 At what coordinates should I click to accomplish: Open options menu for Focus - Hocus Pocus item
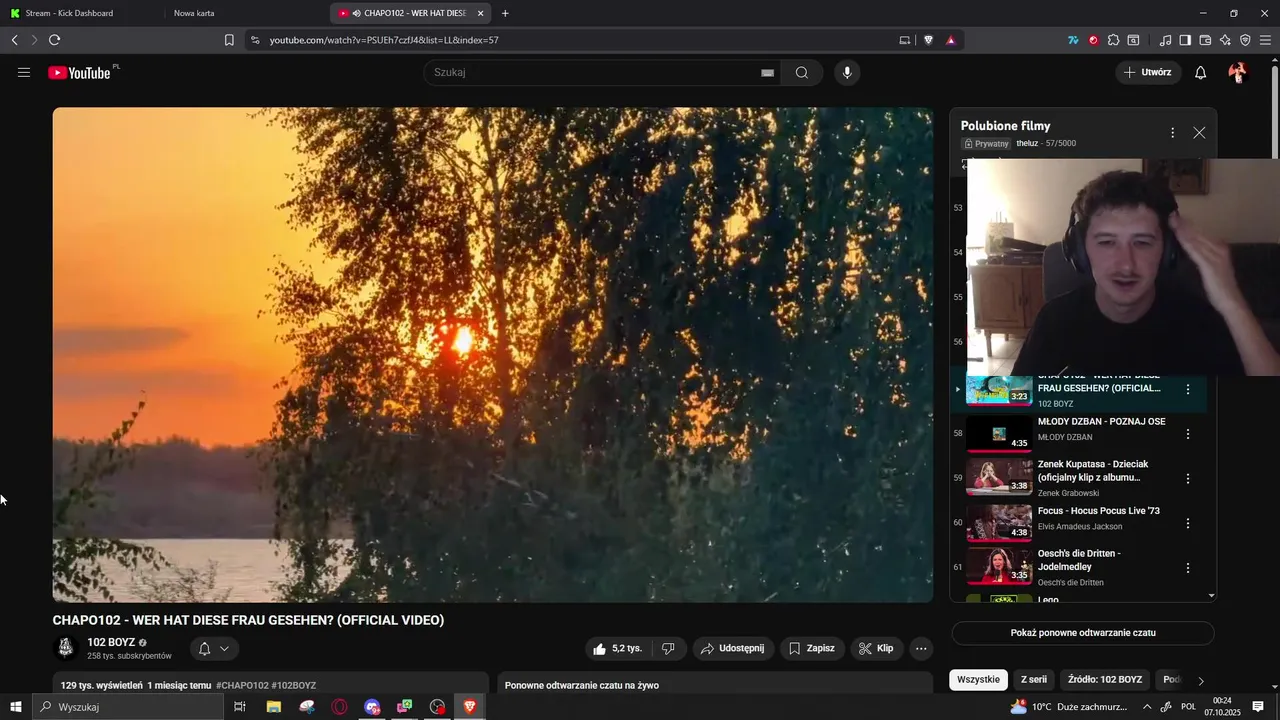1188,523
